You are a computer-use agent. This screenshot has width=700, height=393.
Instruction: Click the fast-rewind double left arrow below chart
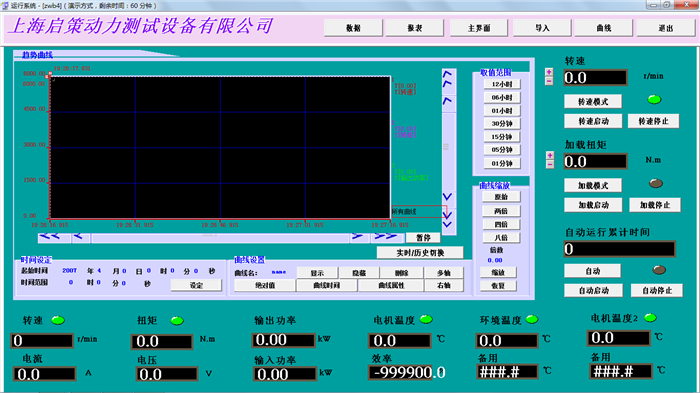(54, 237)
